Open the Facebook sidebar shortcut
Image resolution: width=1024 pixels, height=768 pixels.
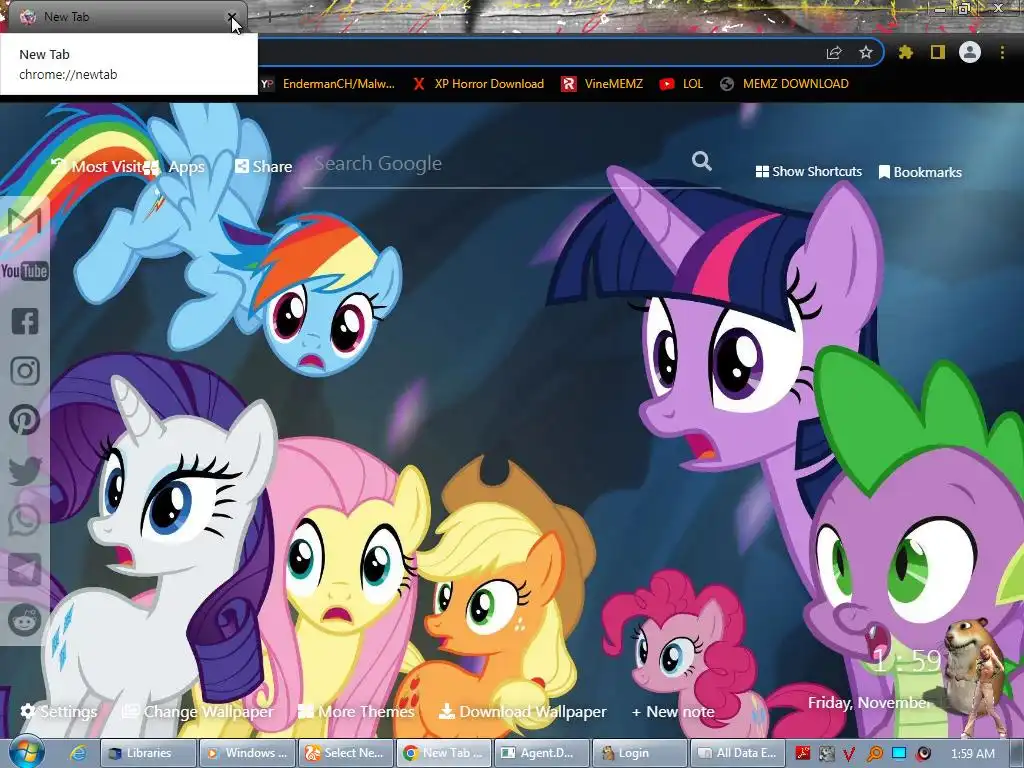tap(25, 321)
